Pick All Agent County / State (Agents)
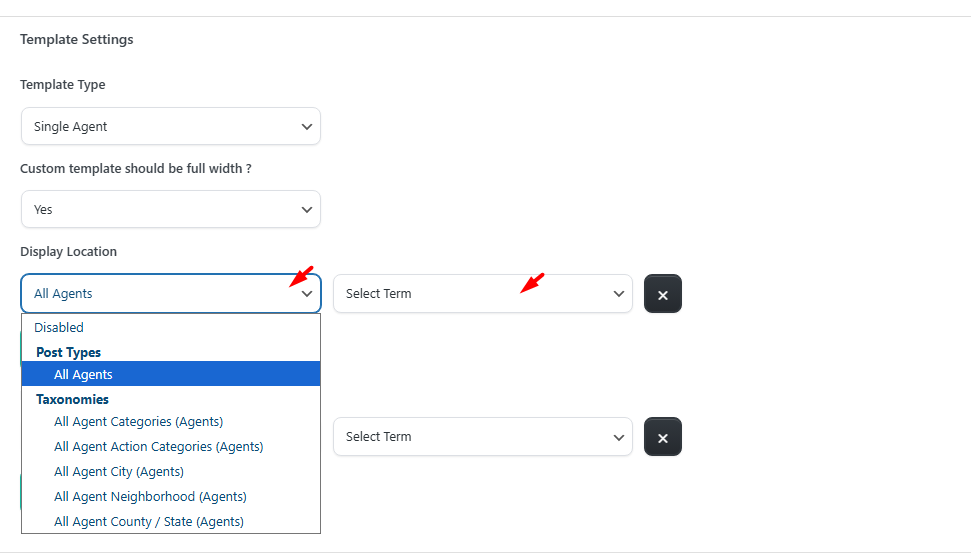 pyautogui.click(x=149, y=522)
